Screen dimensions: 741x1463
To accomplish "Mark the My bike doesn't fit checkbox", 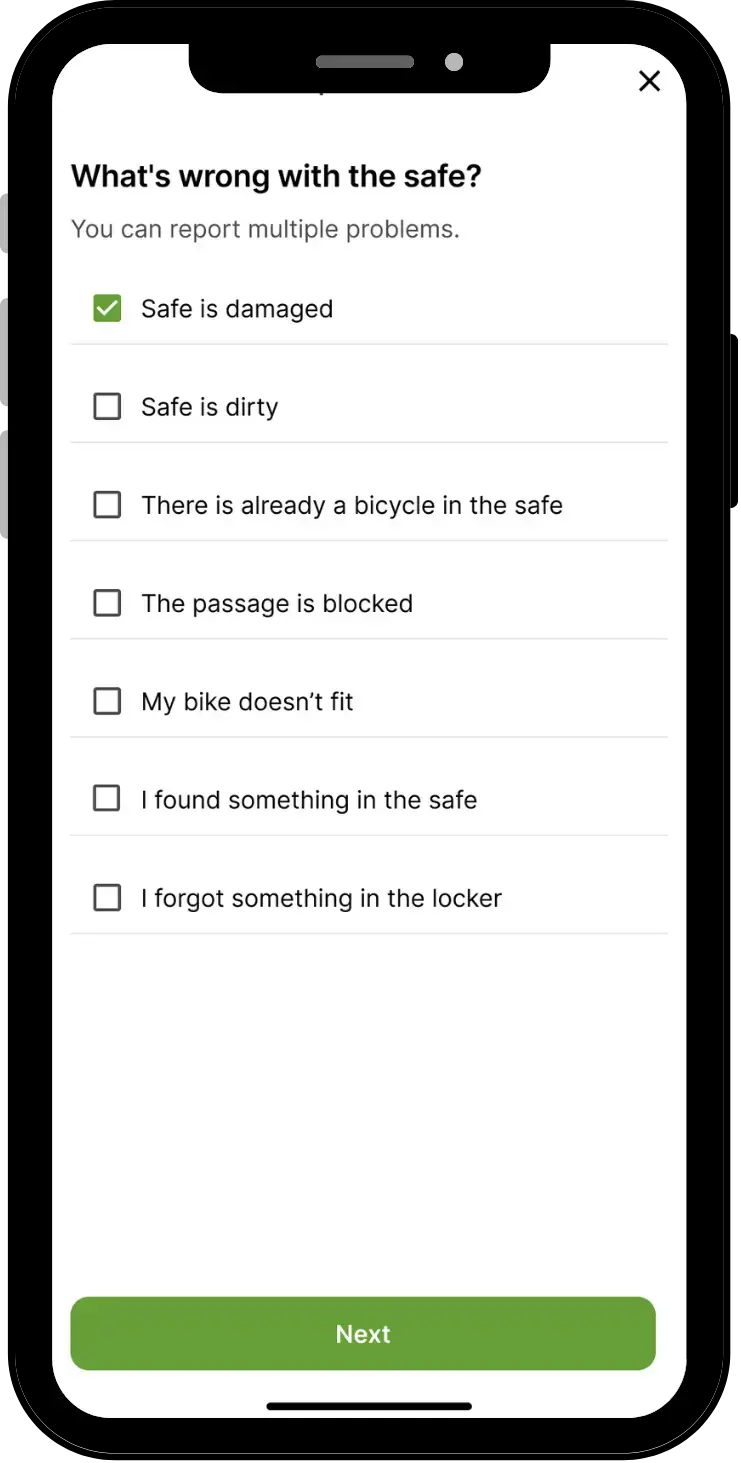I will click(107, 701).
